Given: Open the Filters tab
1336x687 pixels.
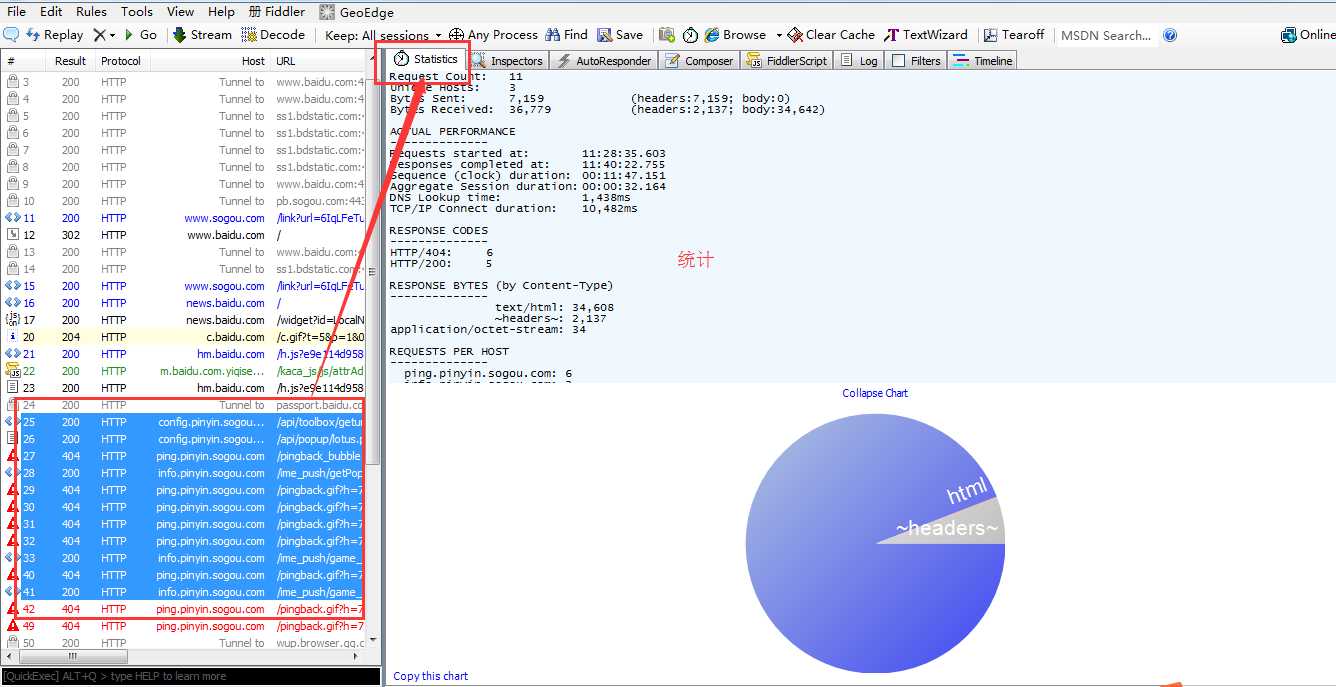Looking at the screenshot, I should (x=916, y=61).
